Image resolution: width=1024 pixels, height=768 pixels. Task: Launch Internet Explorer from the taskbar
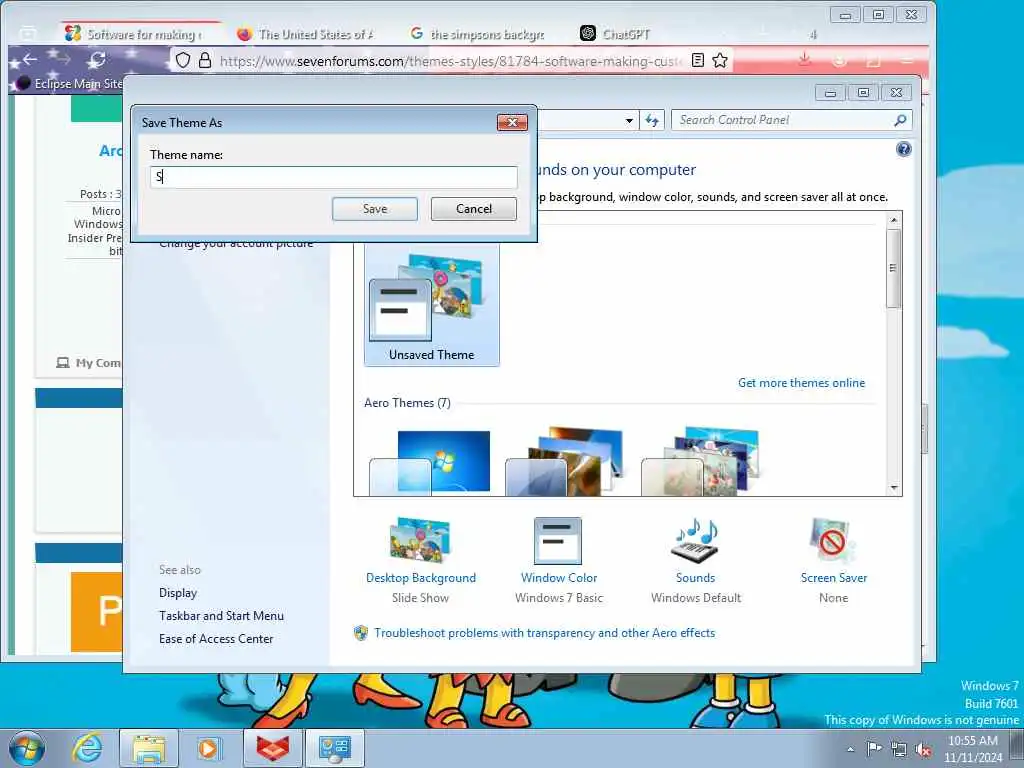pyautogui.click(x=87, y=748)
